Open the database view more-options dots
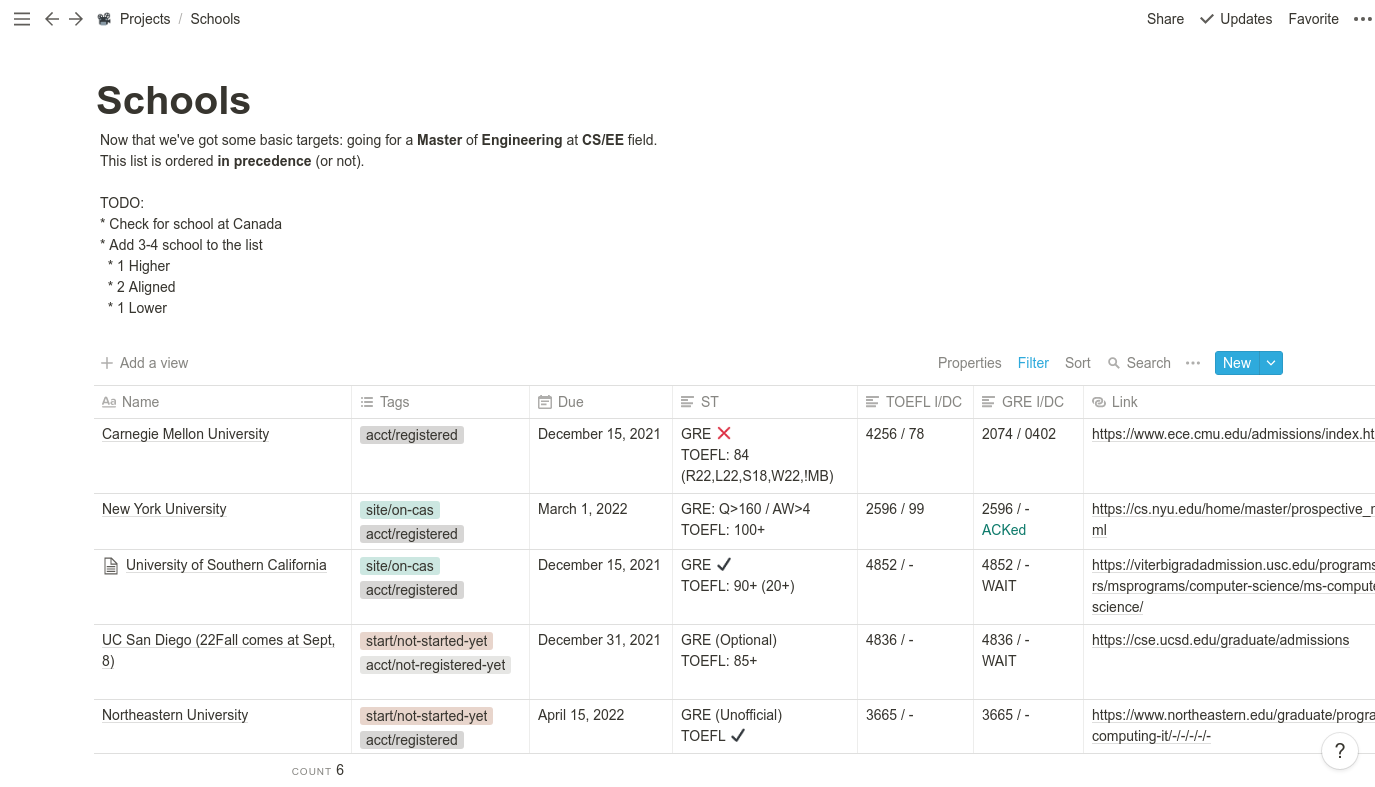 click(1193, 363)
